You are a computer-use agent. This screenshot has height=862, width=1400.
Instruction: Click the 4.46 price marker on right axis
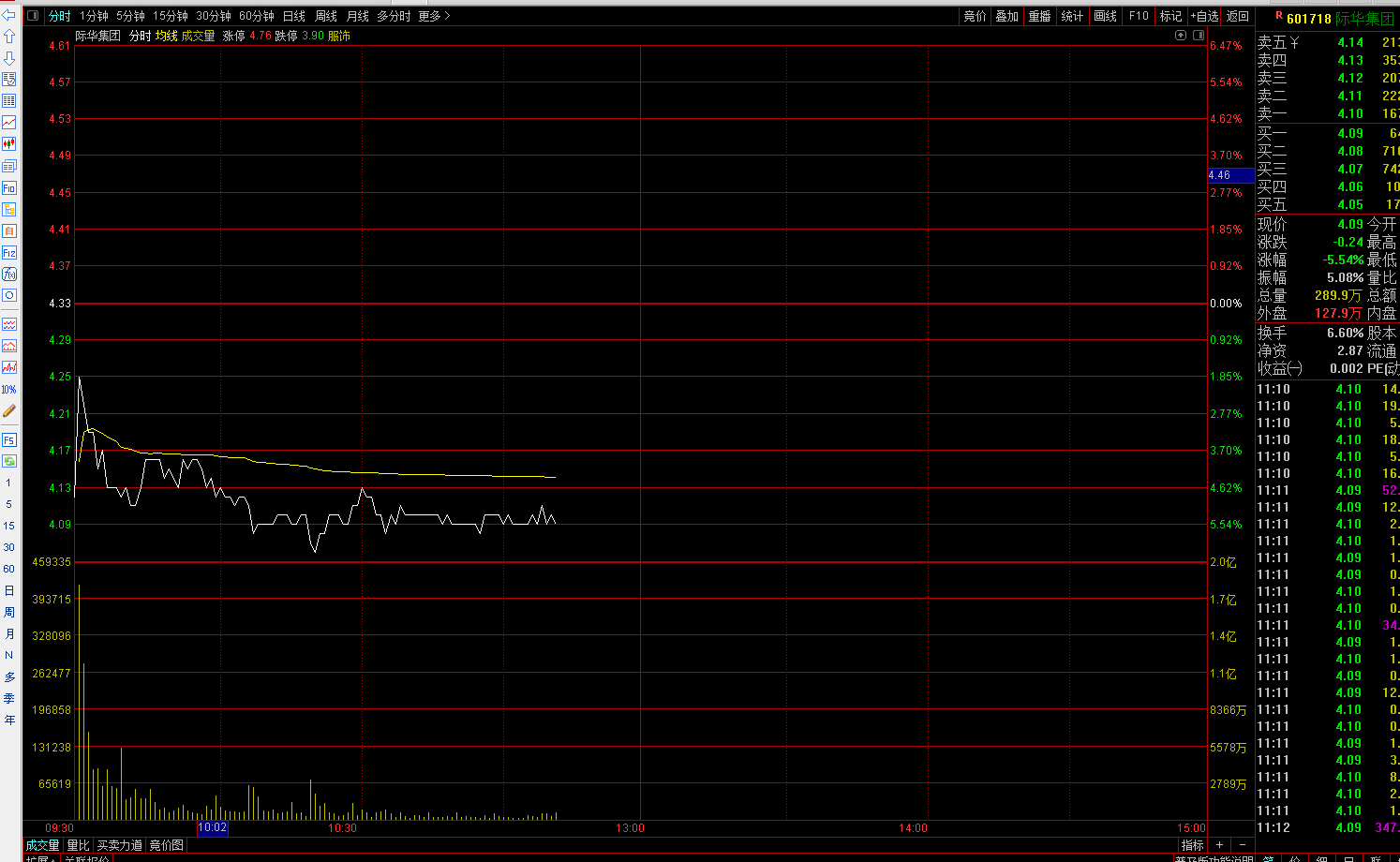pyautogui.click(x=1231, y=175)
